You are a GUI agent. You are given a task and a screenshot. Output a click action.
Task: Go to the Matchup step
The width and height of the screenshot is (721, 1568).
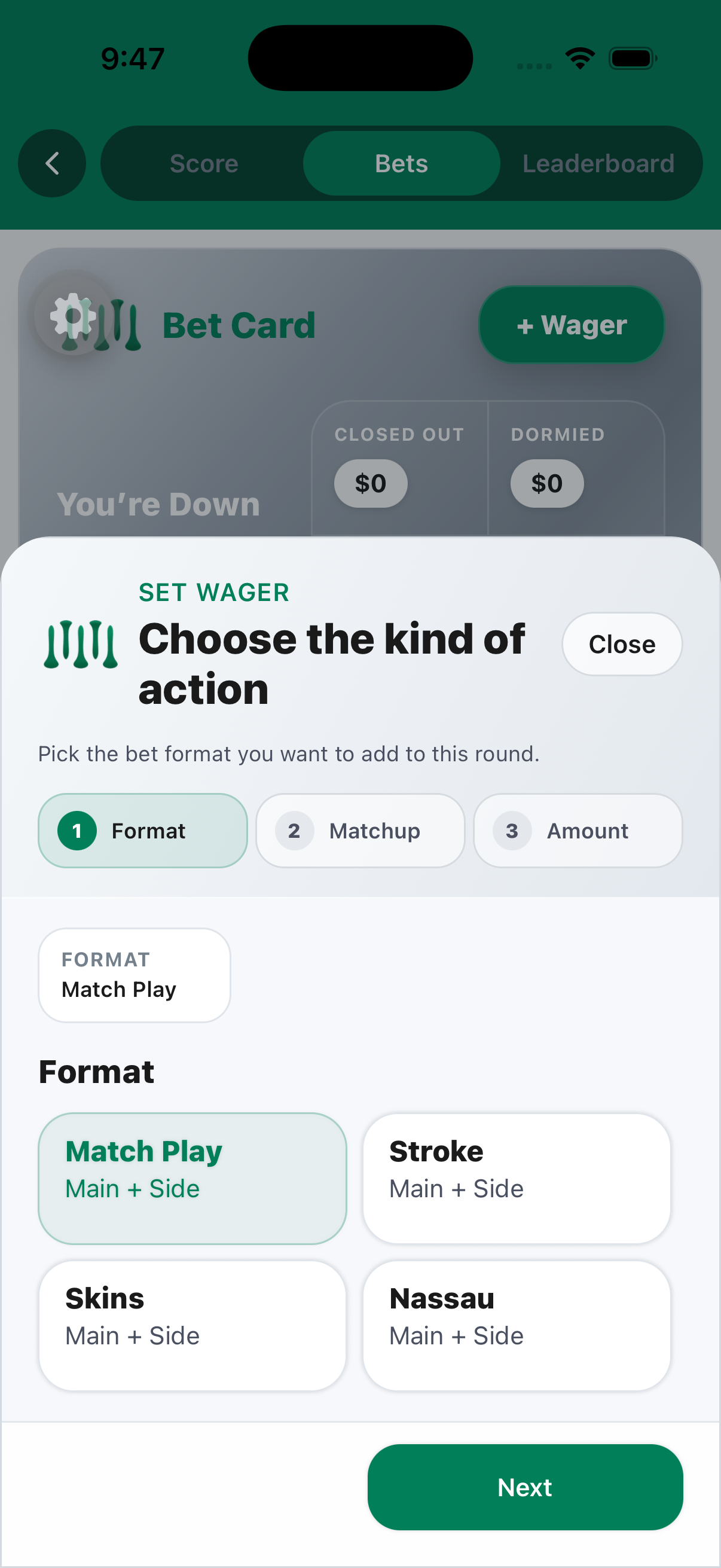point(360,831)
